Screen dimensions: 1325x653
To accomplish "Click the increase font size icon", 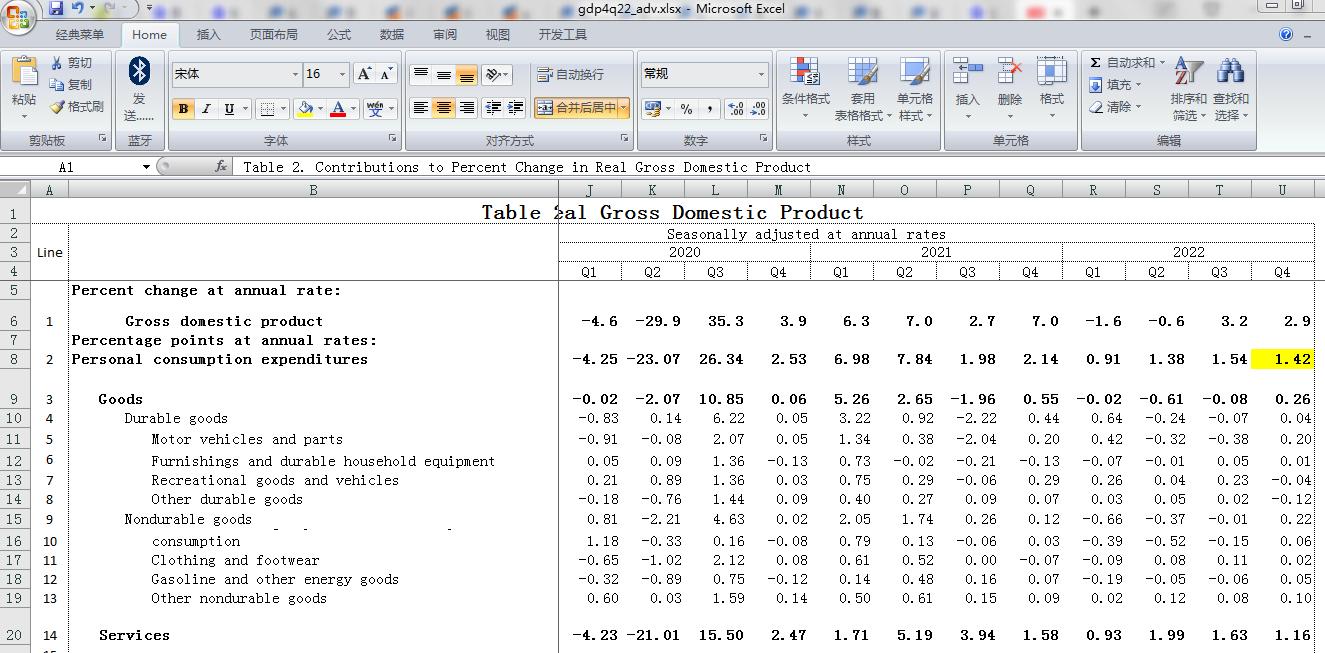I will click(364, 74).
